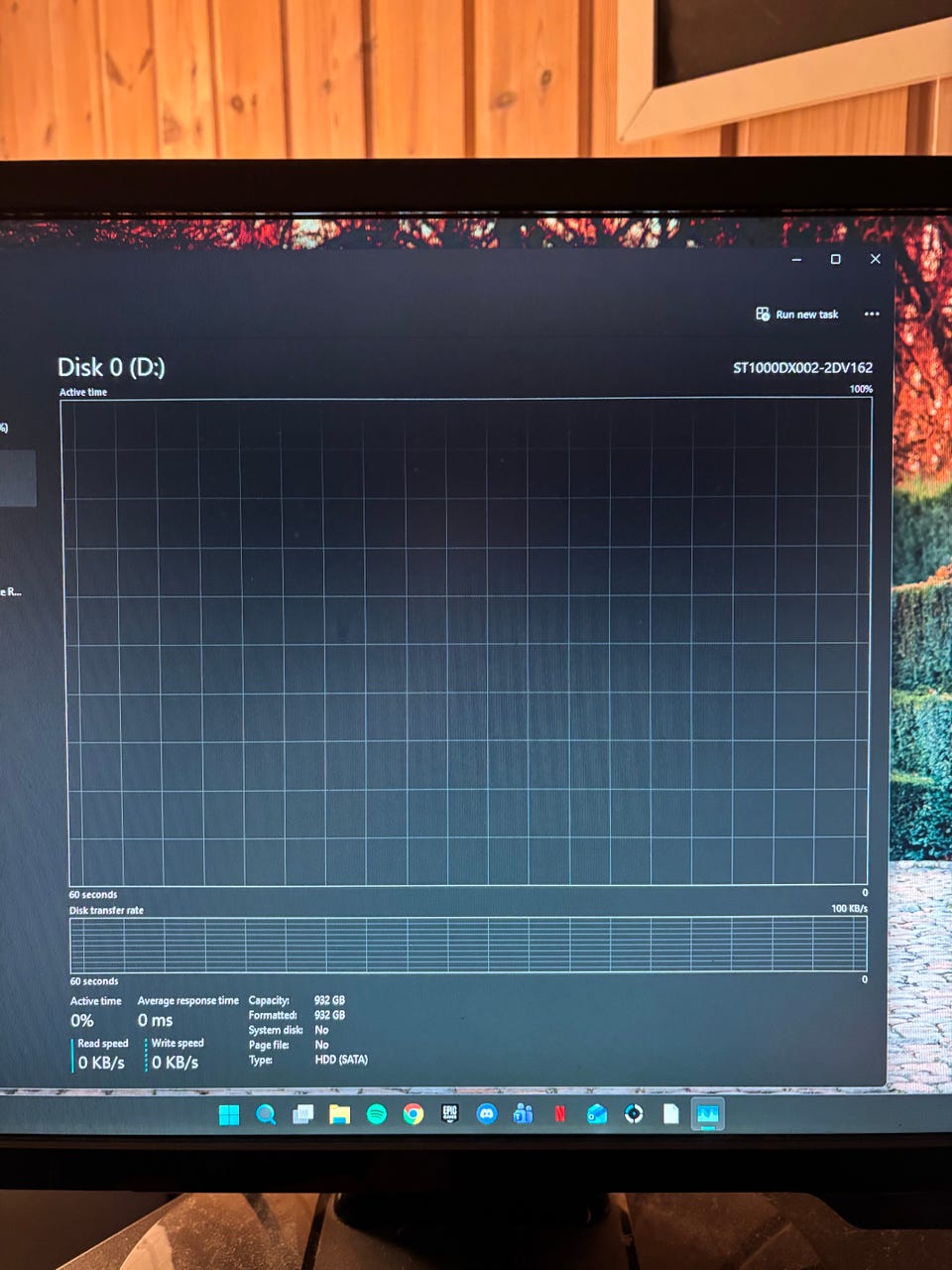Viewport: 952px width, 1270px height.
Task: Click the 100 KB/s transfer rate scale label
Action: [849, 908]
